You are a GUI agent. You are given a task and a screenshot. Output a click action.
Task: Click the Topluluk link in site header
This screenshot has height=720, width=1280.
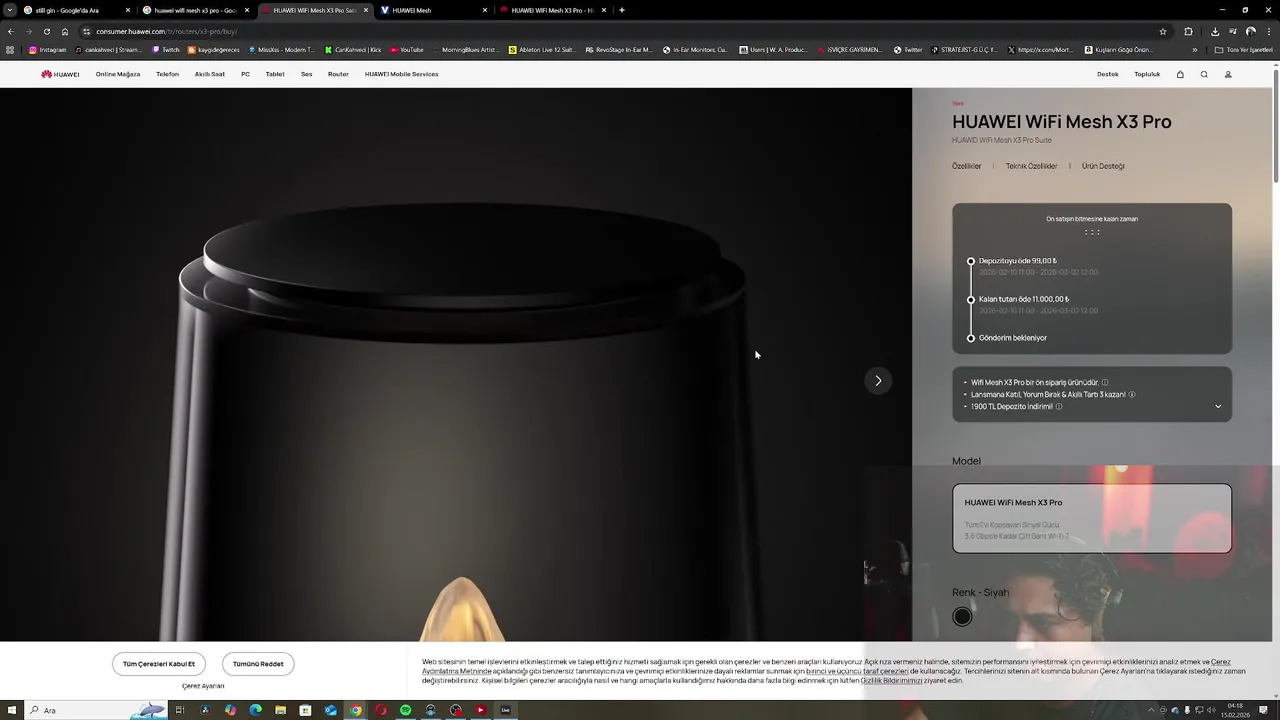[1147, 74]
